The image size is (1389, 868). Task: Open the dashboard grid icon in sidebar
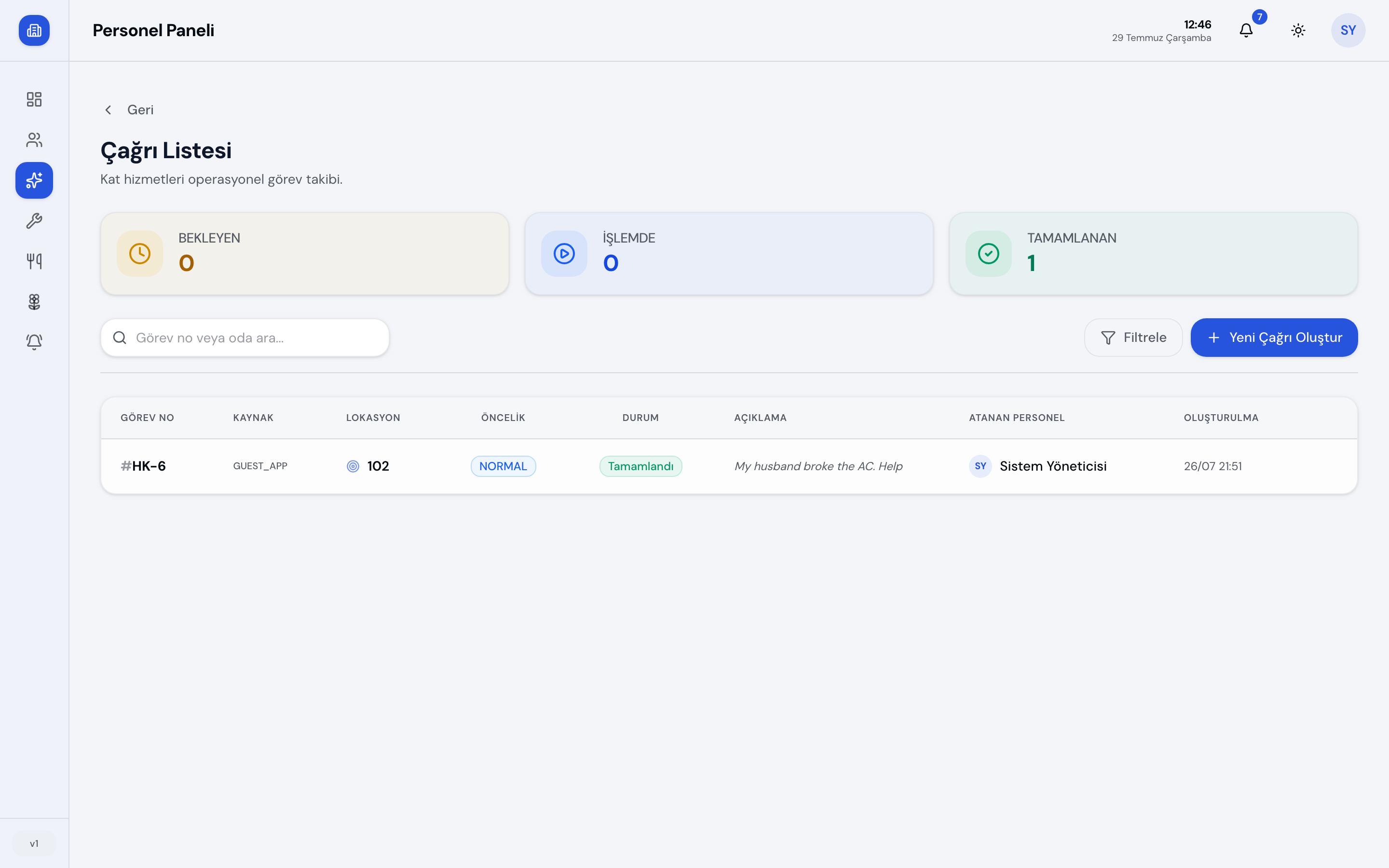click(34, 99)
